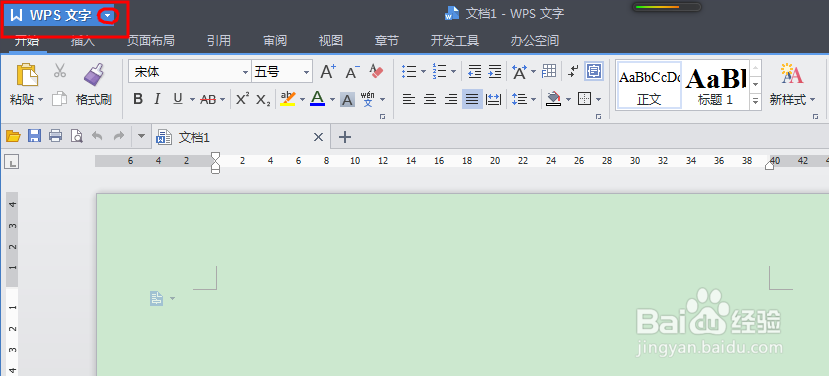Click the distributed alignment icon

coord(493,99)
